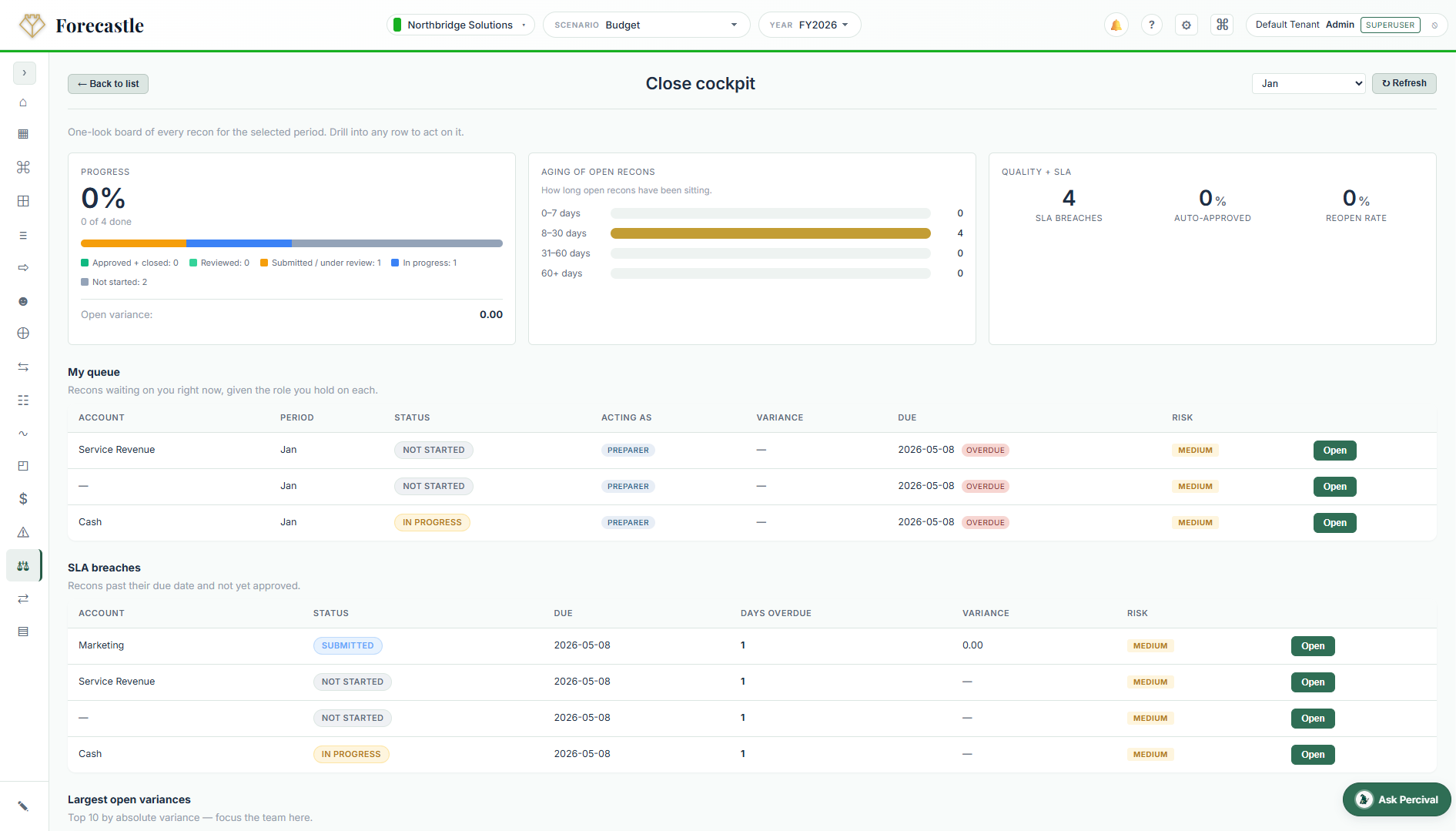
Task: Open the tilde wave sidebar icon
Action: click(23, 434)
